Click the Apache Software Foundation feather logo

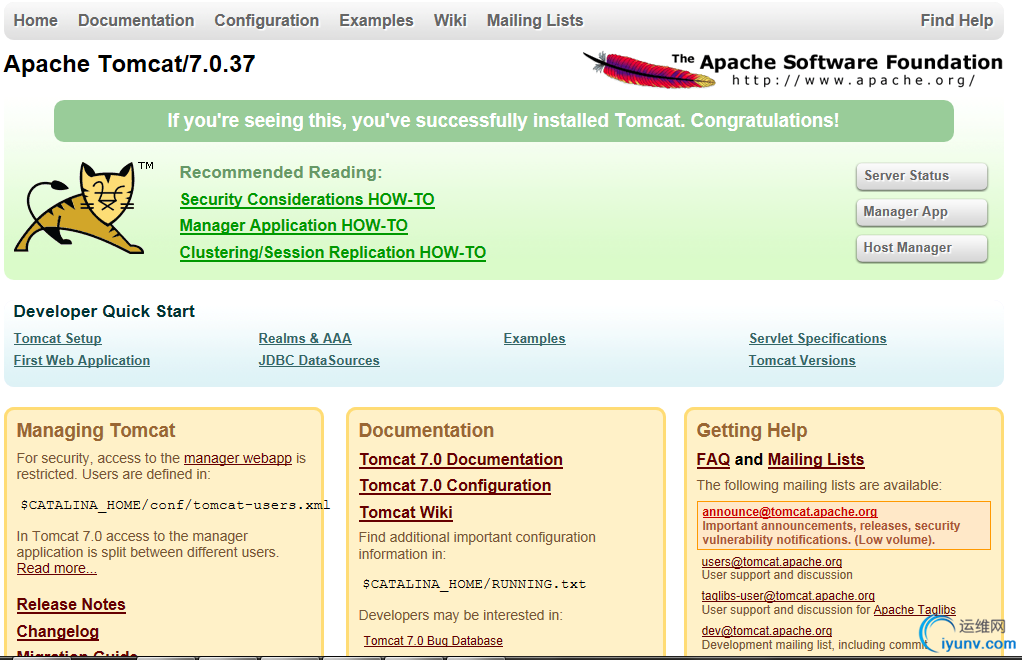(792, 69)
